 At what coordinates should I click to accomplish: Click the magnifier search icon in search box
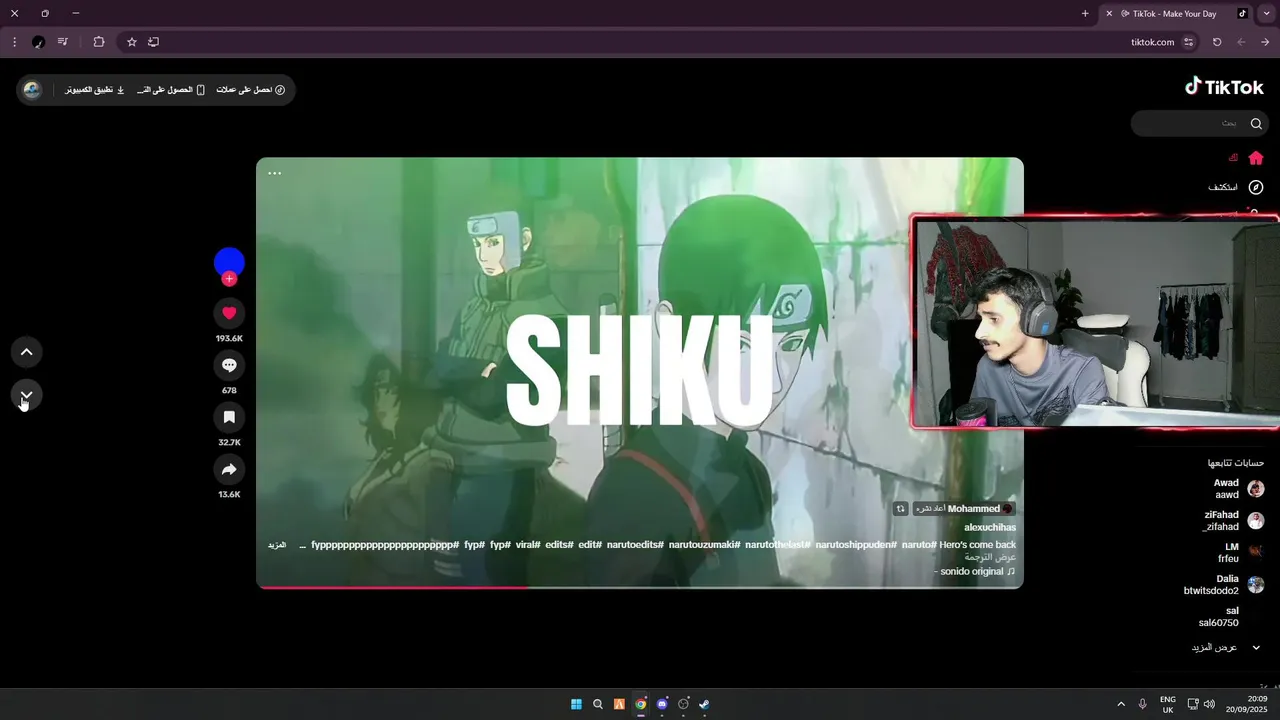(1256, 123)
